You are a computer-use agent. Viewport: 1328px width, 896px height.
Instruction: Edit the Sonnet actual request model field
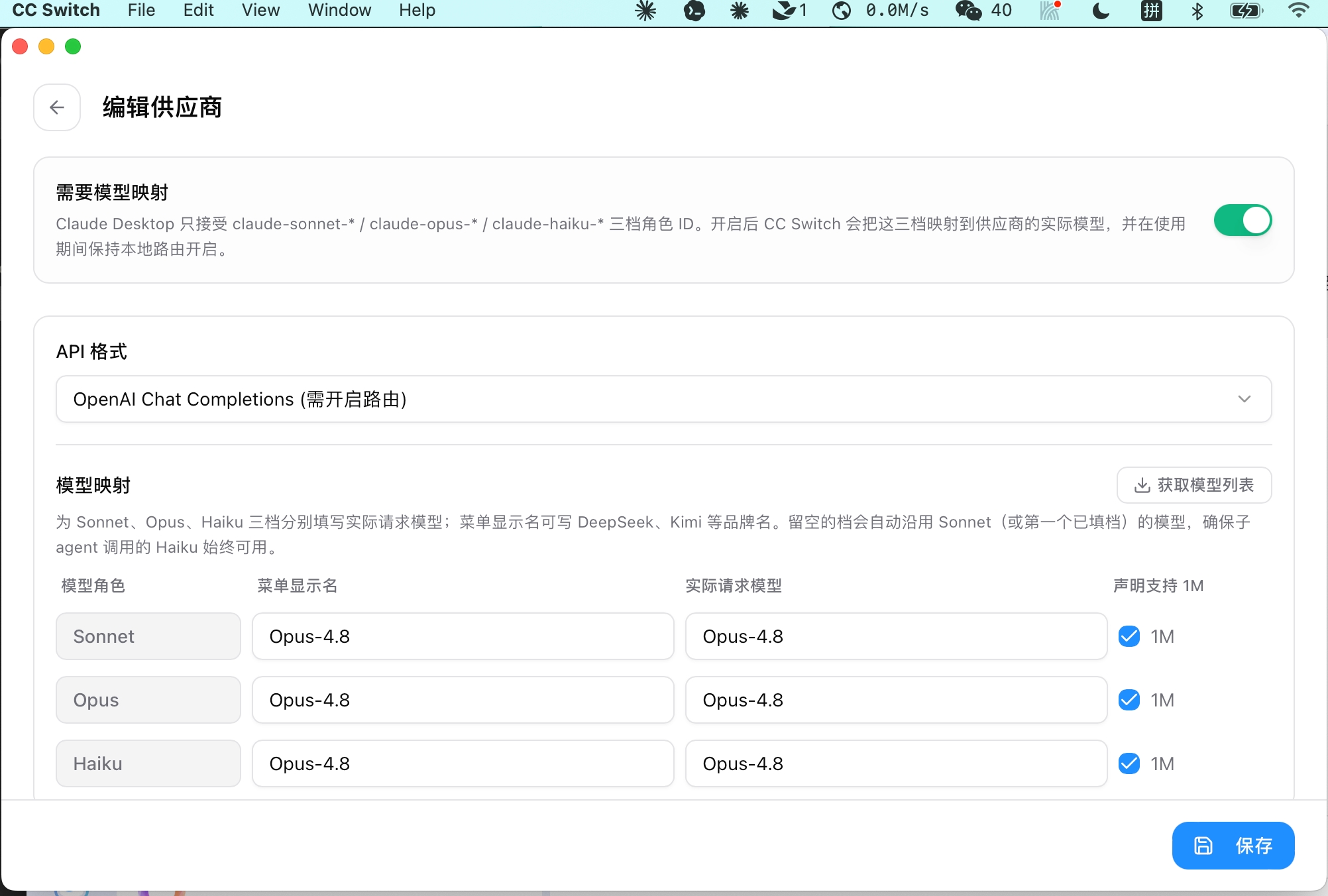point(897,636)
